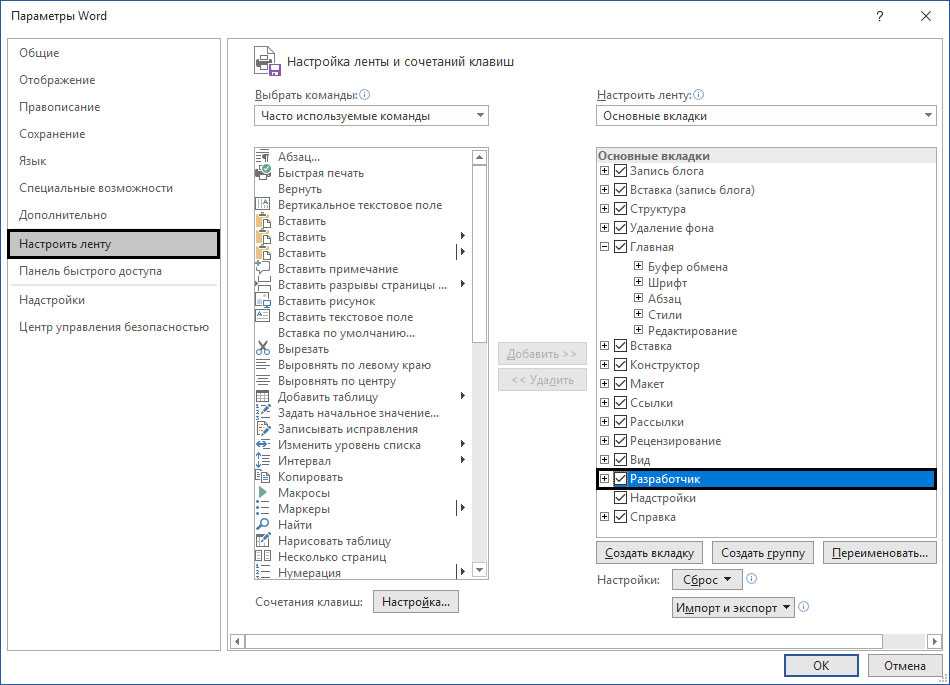Uncheck the Разработчик tab checkbox

(x=620, y=480)
